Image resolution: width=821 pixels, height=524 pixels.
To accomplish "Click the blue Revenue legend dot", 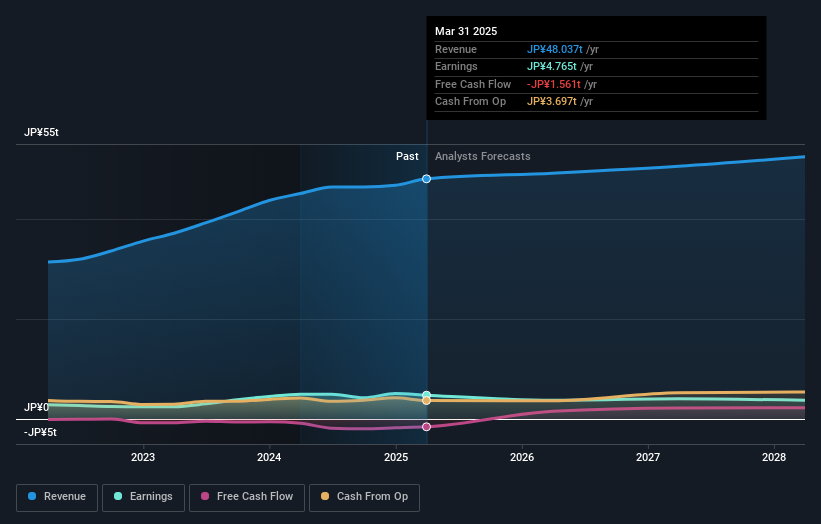I will (x=32, y=496).
